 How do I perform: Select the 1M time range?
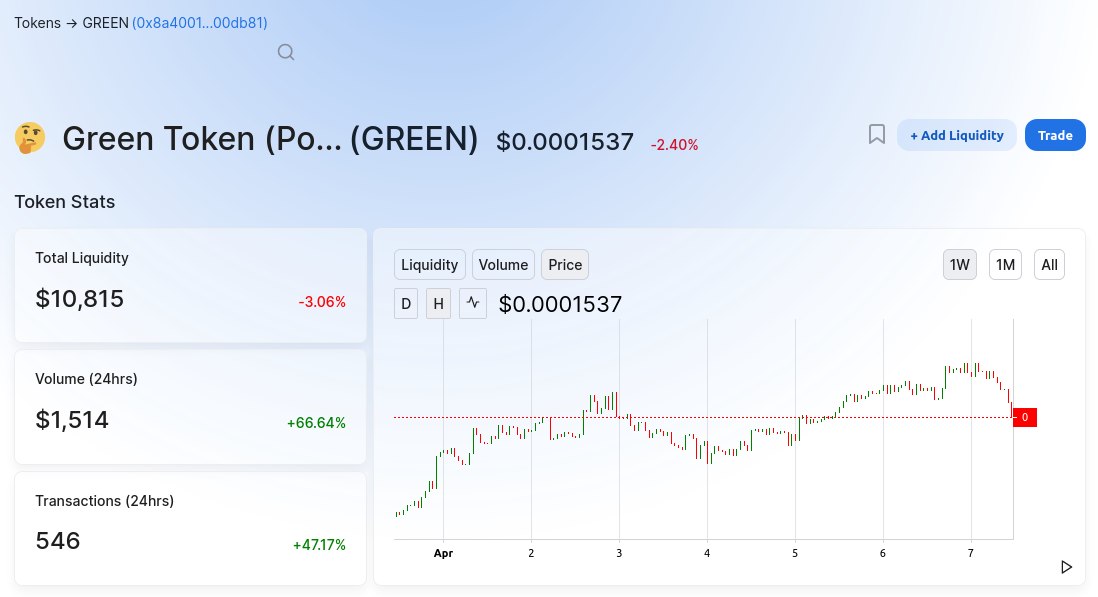pos(1006,265)
